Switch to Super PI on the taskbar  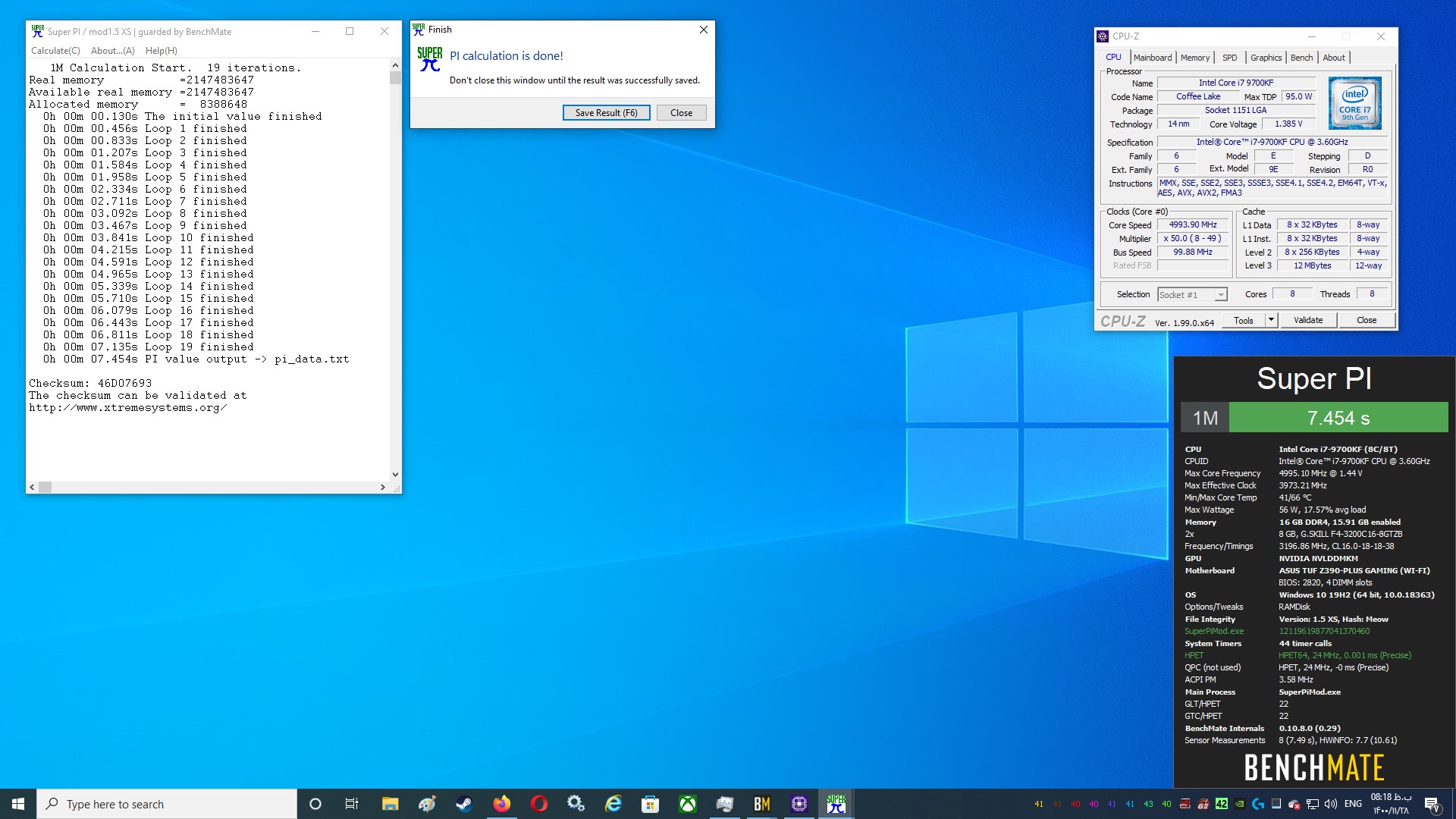pyautogui.click(x=836, y=804)
